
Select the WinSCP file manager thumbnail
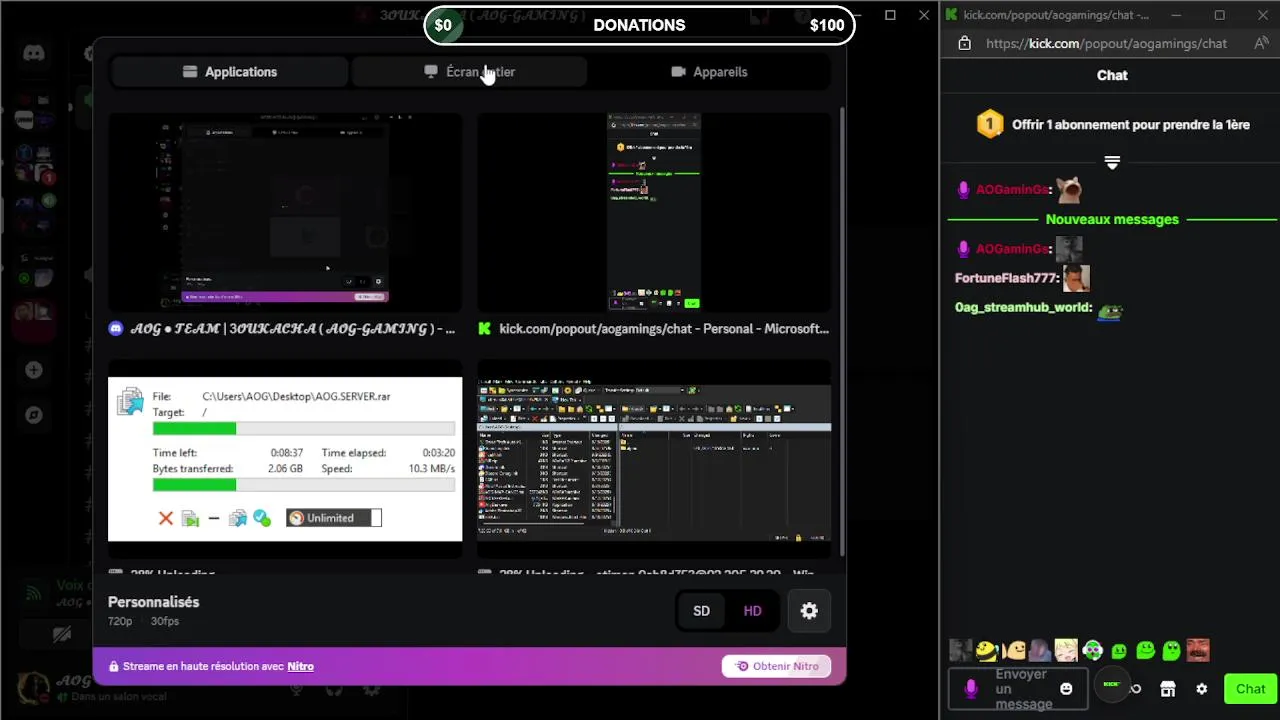(654, 459)
